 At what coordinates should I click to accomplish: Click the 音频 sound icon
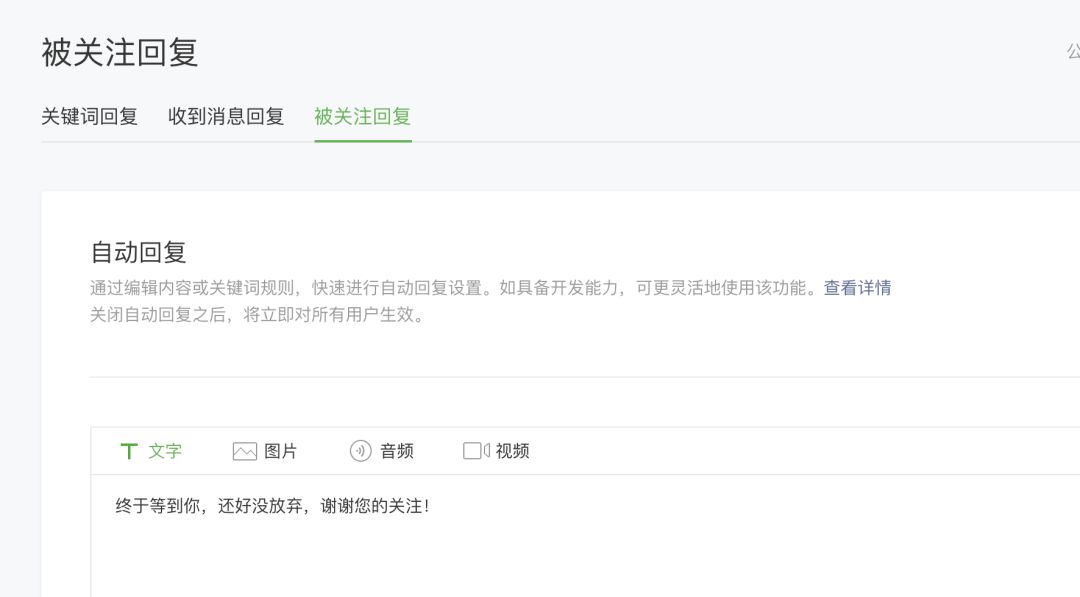point(360,451)
